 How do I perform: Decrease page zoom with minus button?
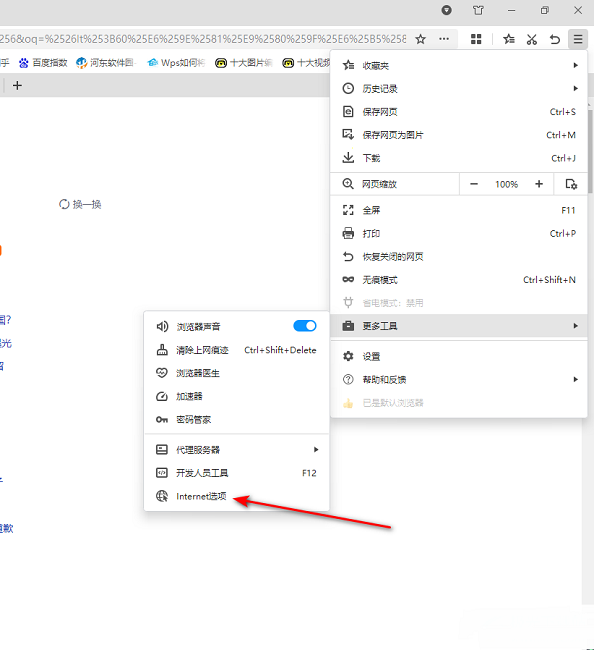click(x=474, y=184)
